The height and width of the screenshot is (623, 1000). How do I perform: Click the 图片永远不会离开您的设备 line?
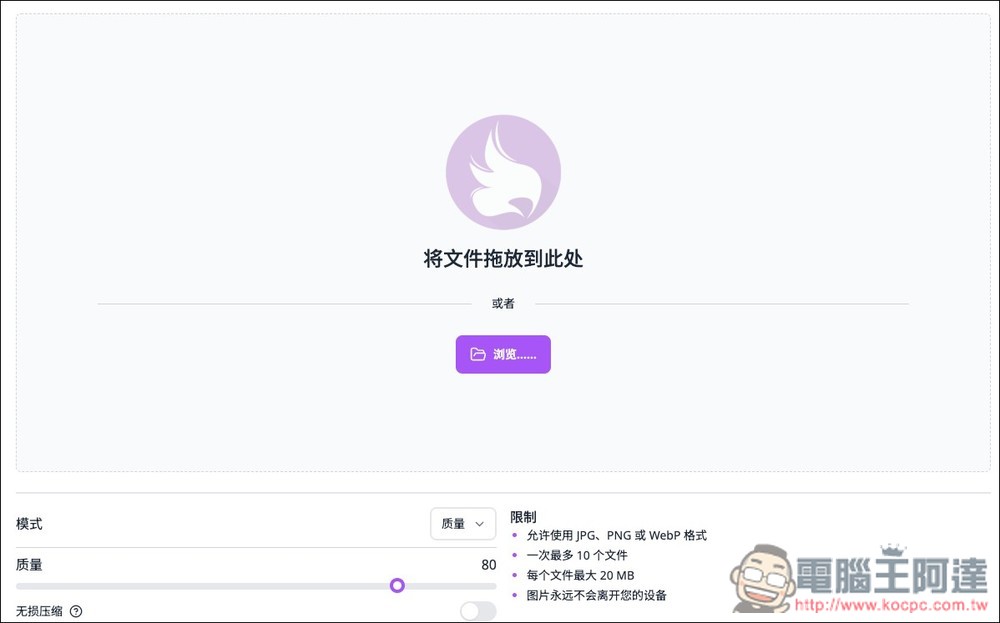point(596,596)
